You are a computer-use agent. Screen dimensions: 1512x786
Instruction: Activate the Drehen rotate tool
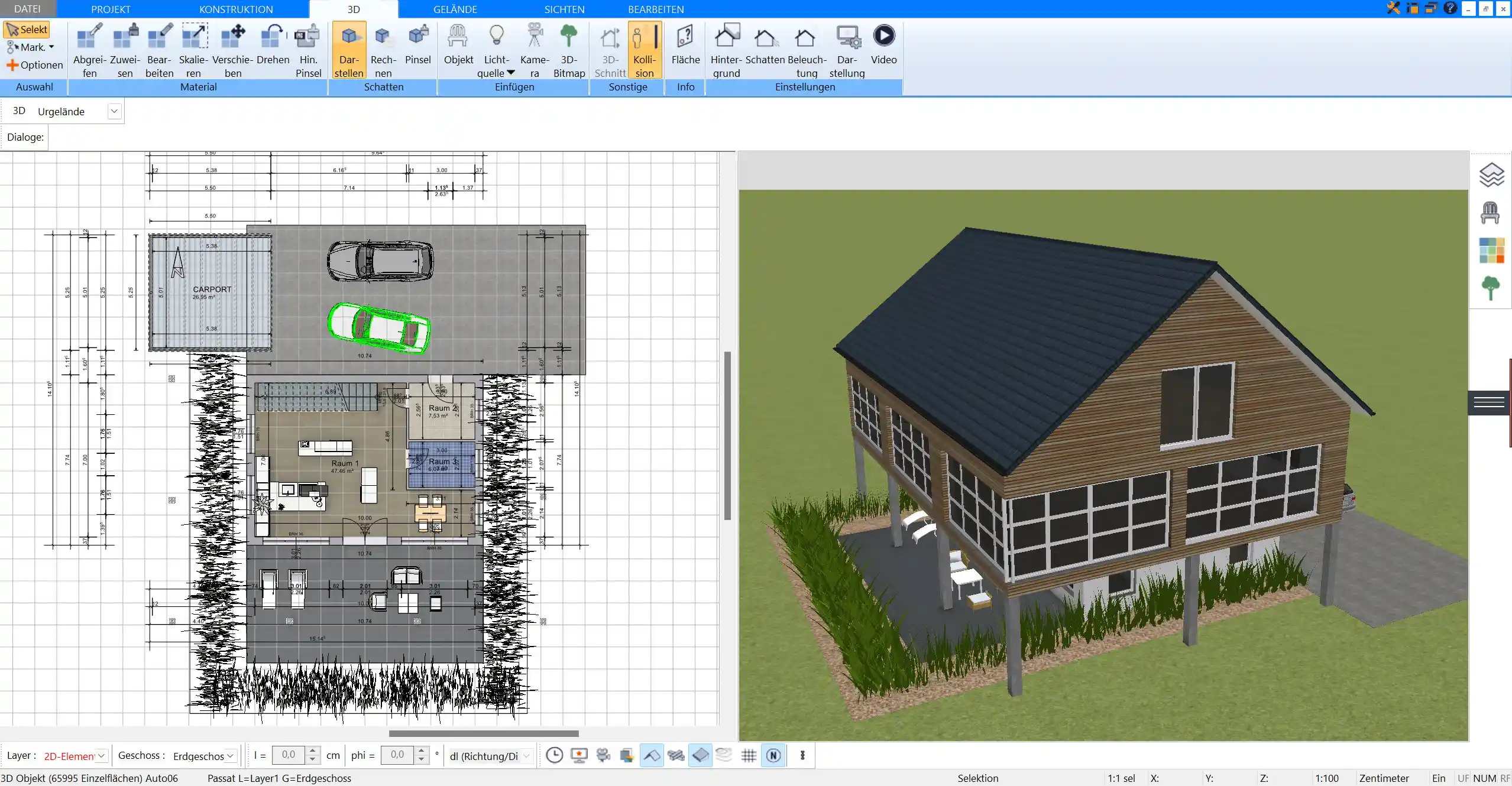pos(273,44)
